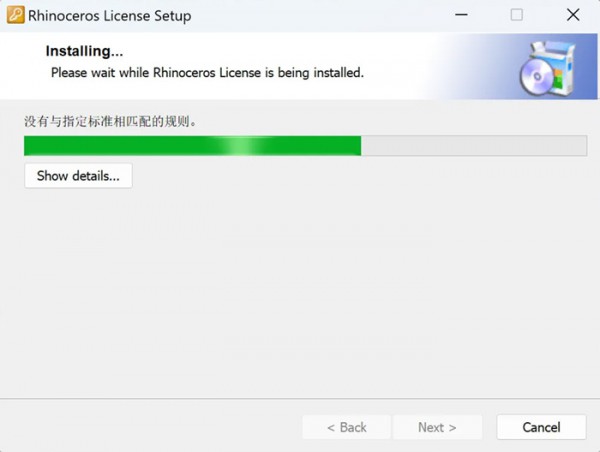Close the Rhinoceros License Setup window
Image resolution: width=600 pixels, height=452 pixels.
tap(573, 15)
